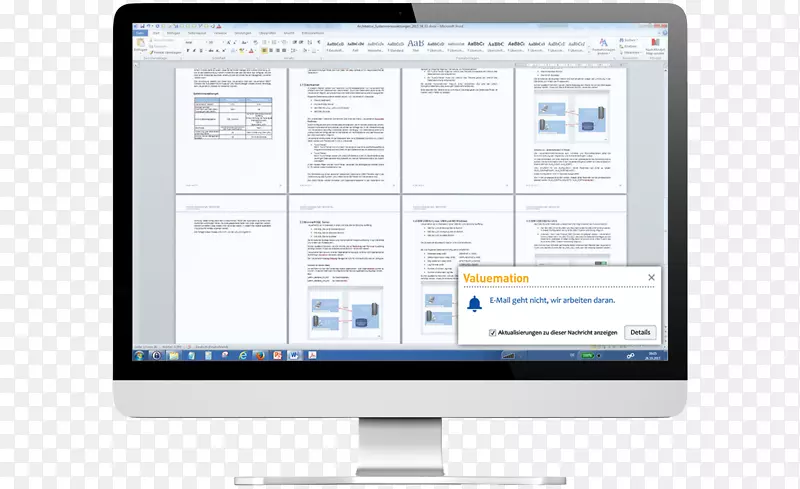Switch to the Ansicht ribbon tab
Screen dimensions: 800x489
pyautogui.click(x=289, y=33)
